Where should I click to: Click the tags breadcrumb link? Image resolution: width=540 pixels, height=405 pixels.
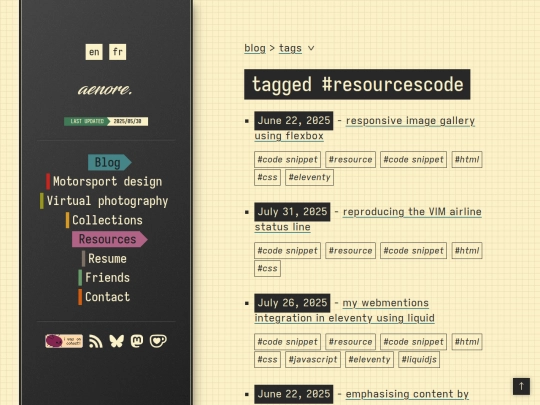[x=290, y=48]
